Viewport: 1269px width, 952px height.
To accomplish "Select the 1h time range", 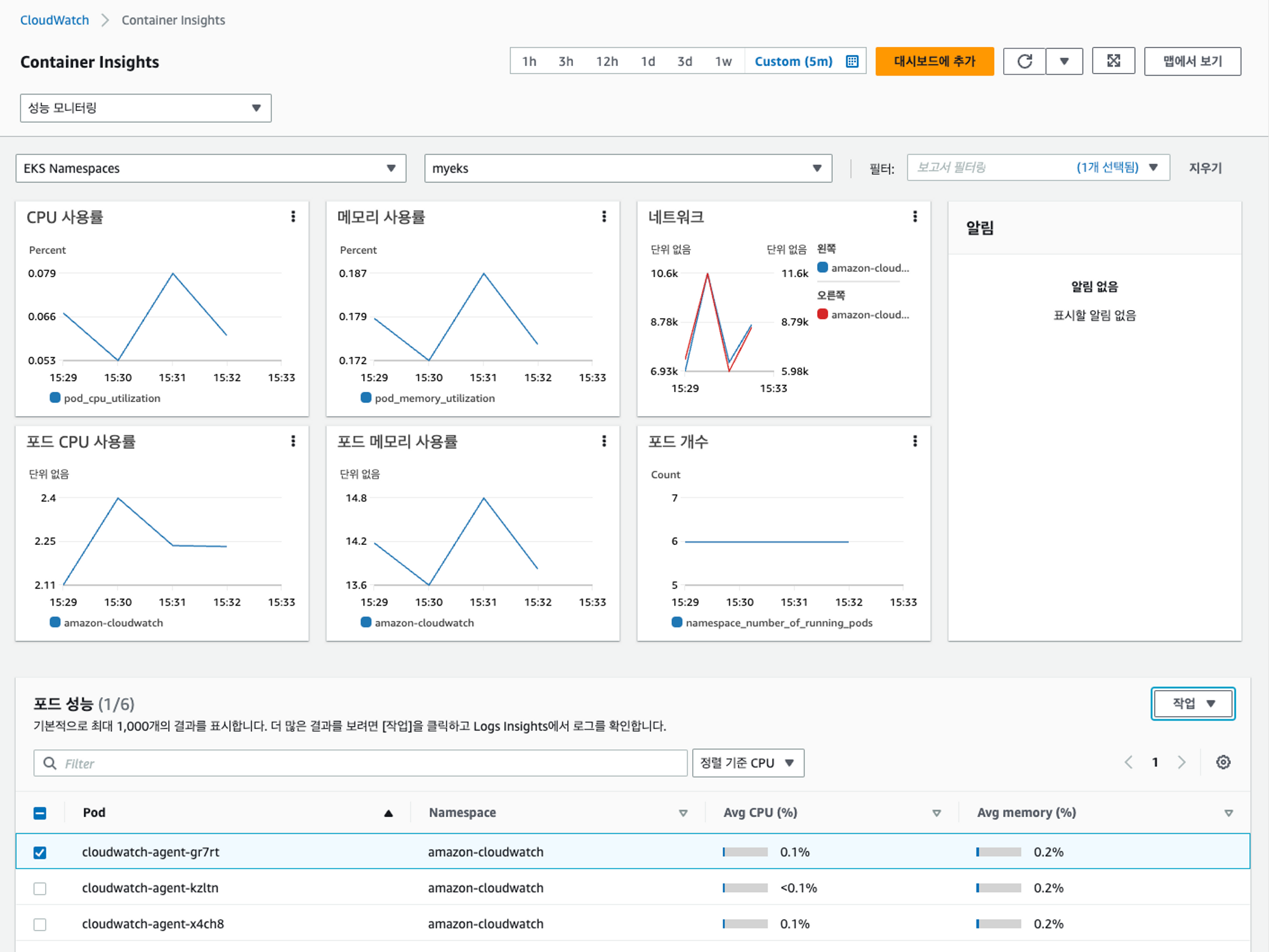I will click(x=529, y=62).
